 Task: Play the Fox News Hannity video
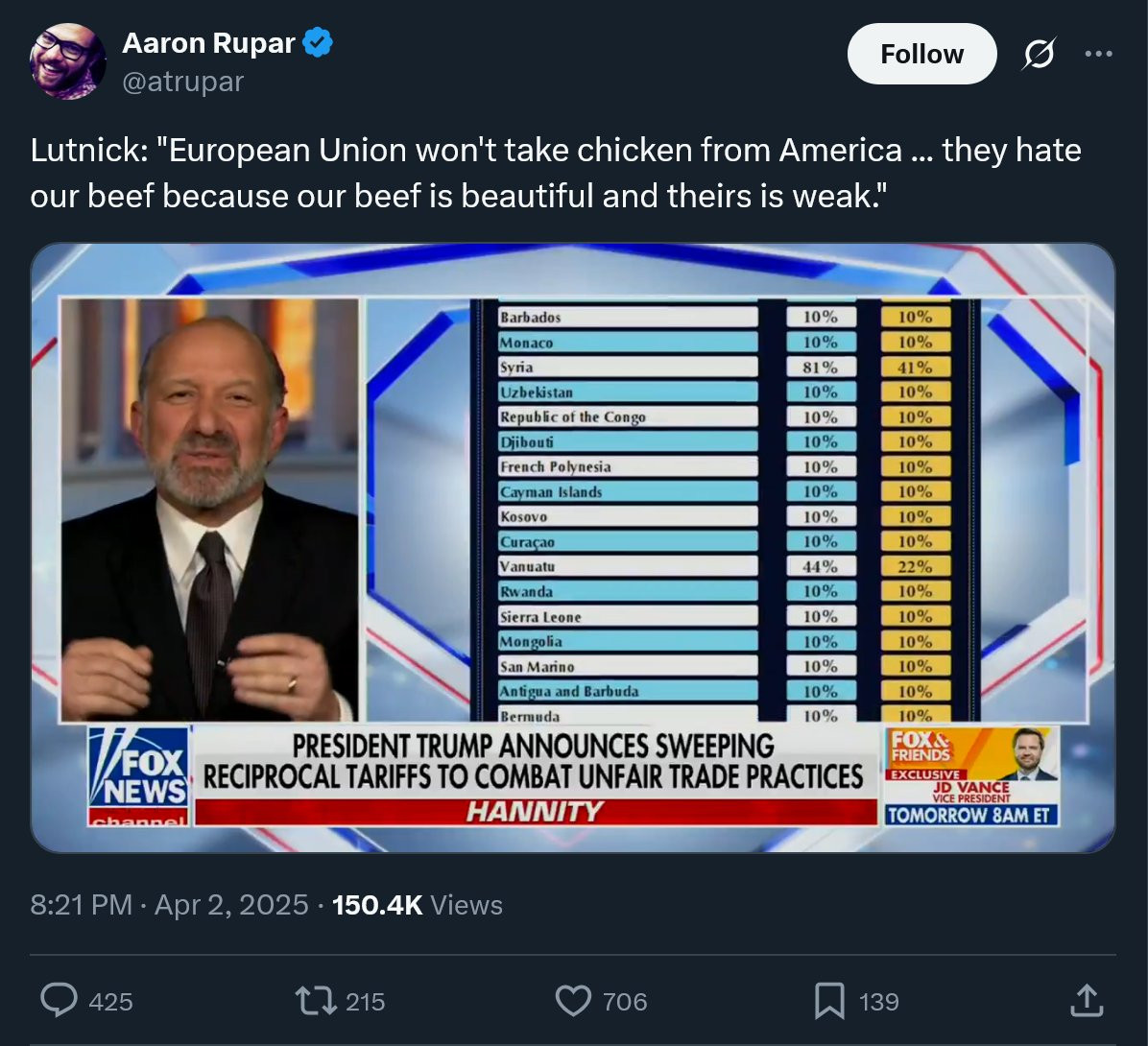coord(573,547)
